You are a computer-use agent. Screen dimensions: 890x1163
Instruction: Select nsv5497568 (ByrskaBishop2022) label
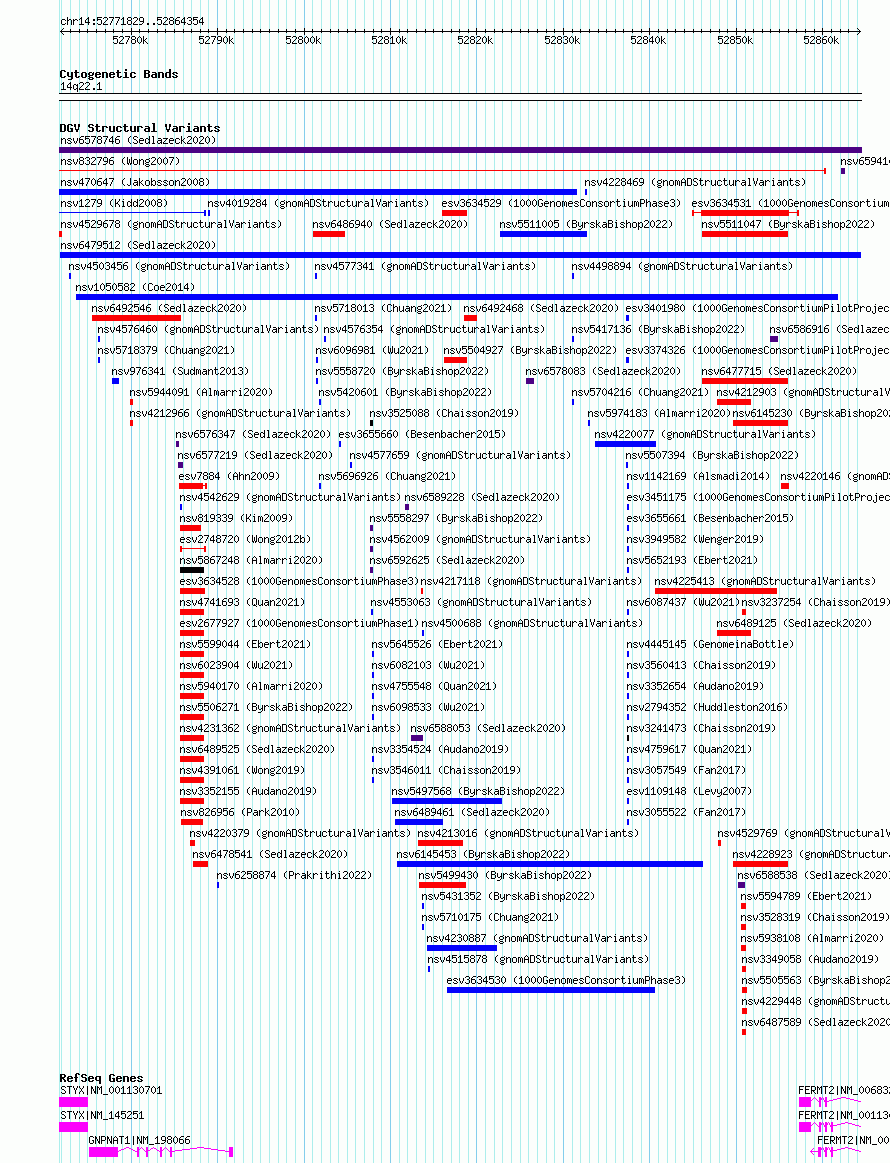478,791
